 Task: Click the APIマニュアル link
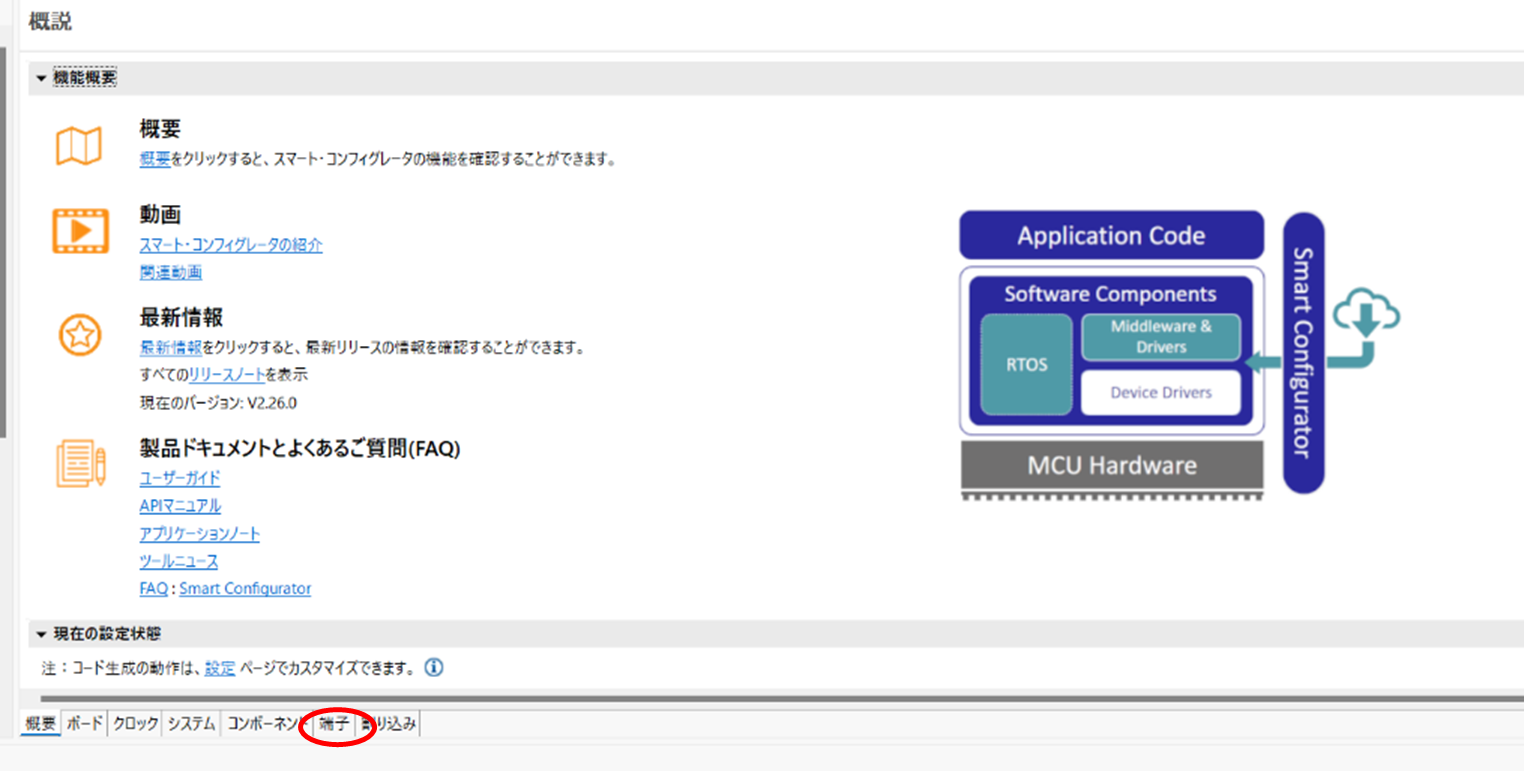click(180, 506)
